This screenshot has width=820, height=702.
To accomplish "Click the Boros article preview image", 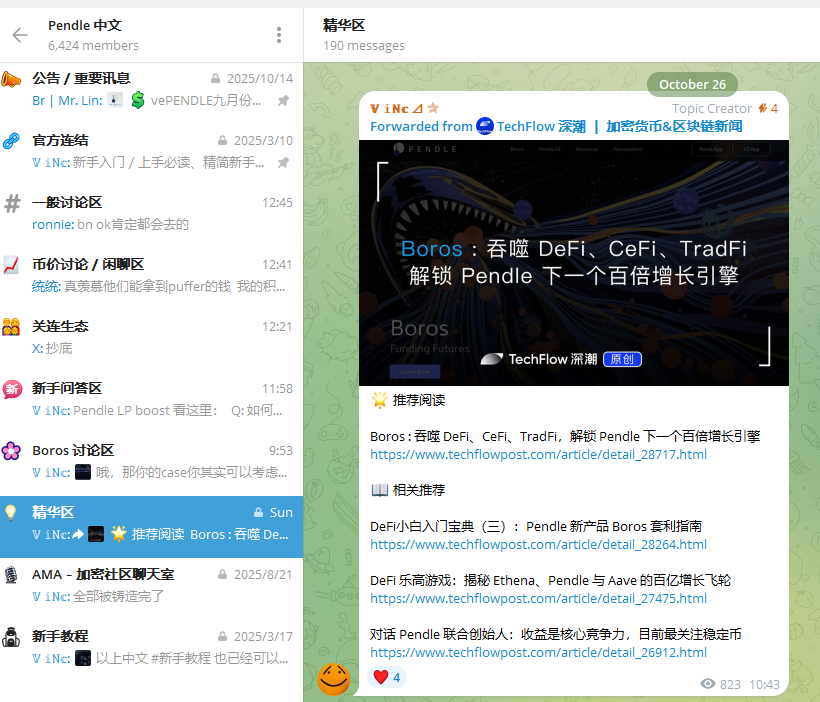I will (x=573, y=262).
